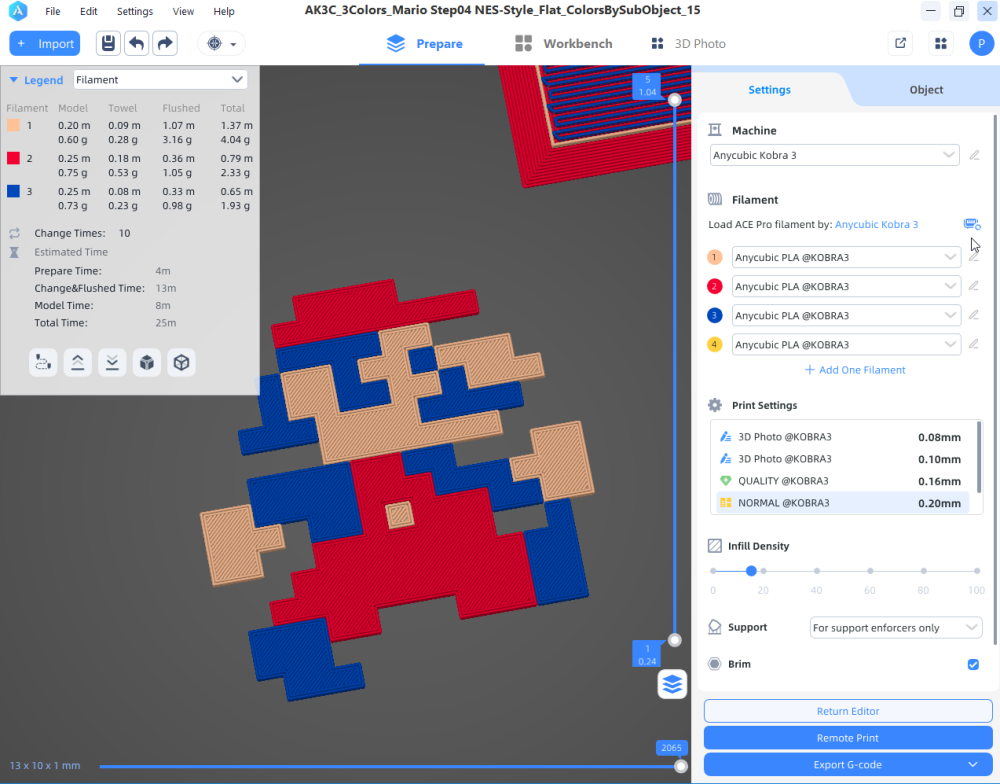Edit filament 2 preset pencil icon
The image size is (1000, 784).
pyautogui.click(x=973, y=286)
